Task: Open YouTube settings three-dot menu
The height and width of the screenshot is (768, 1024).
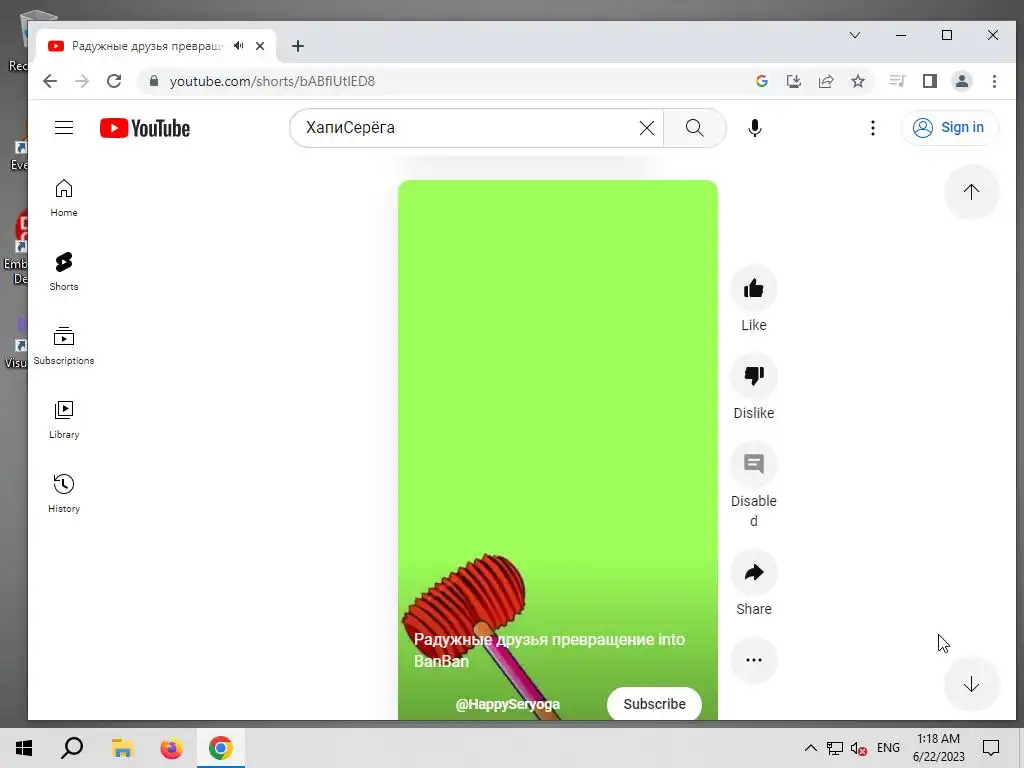Action: click(x=872, y=128)
